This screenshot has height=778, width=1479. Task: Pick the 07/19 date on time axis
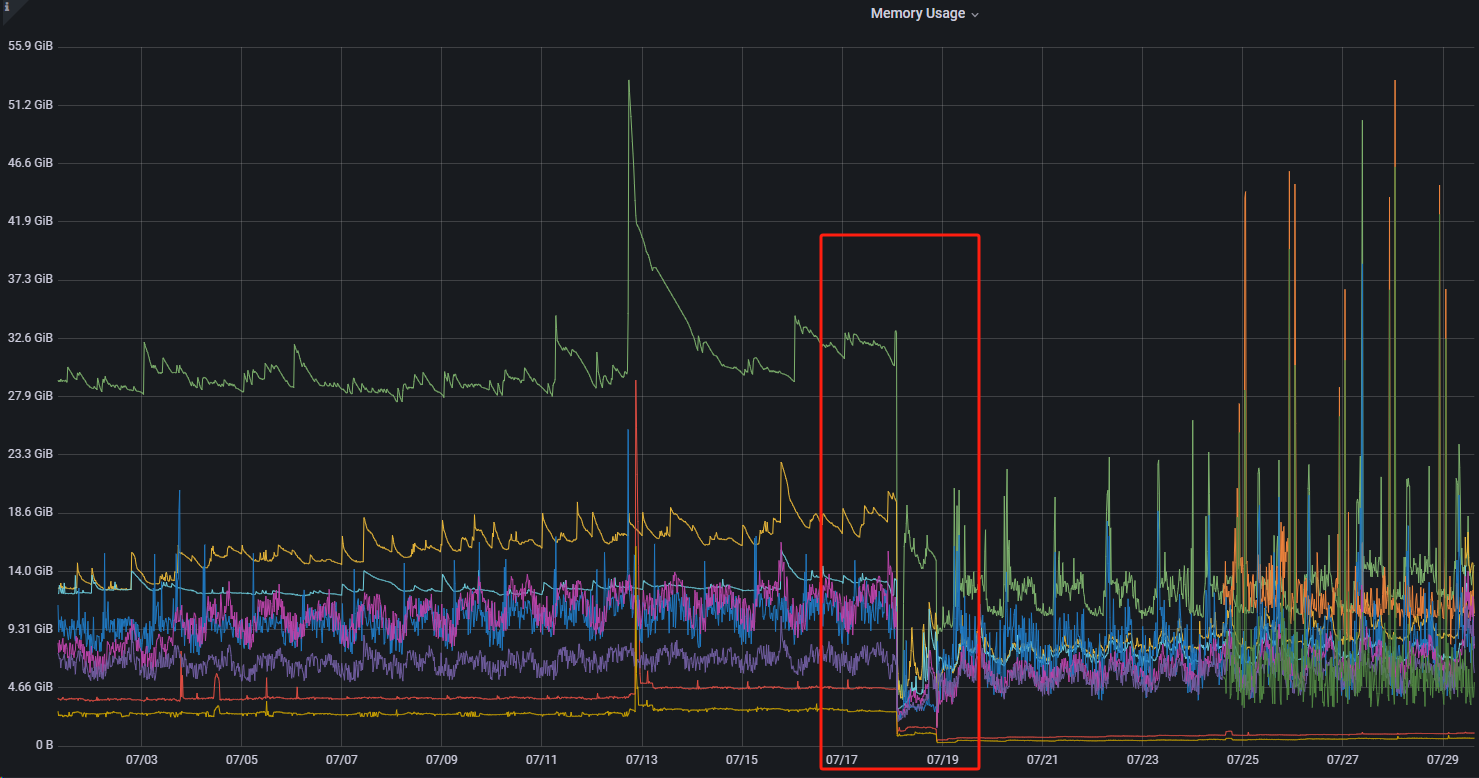942,760
